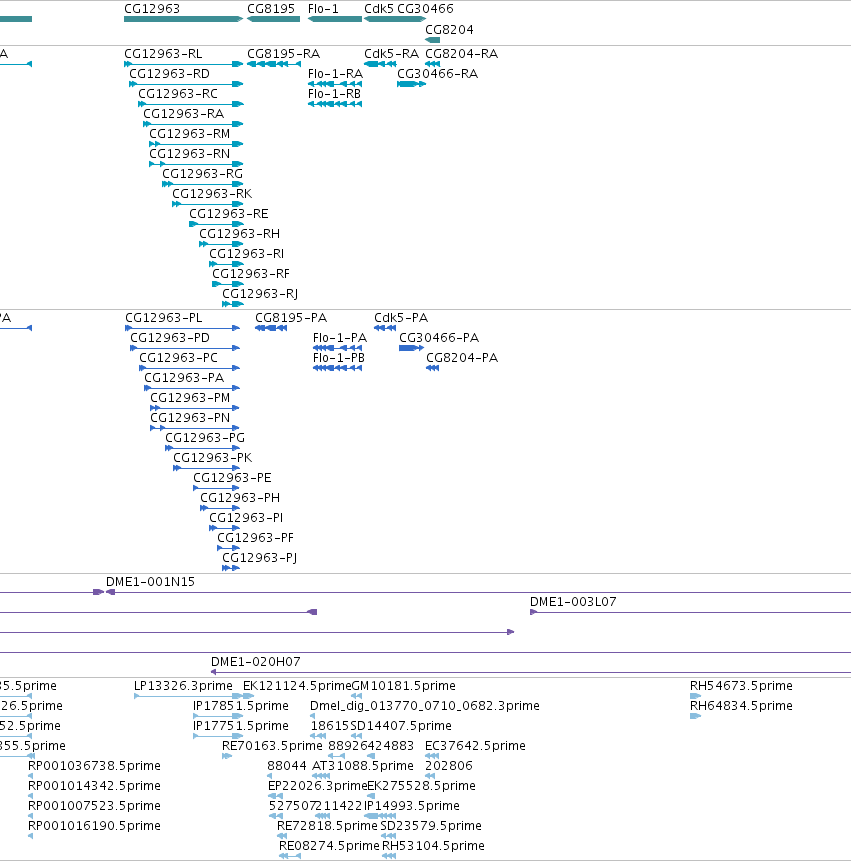This screenshot has height=861, width=851.
Task: Click the CG30466 gene label
Action: point(425,9)
